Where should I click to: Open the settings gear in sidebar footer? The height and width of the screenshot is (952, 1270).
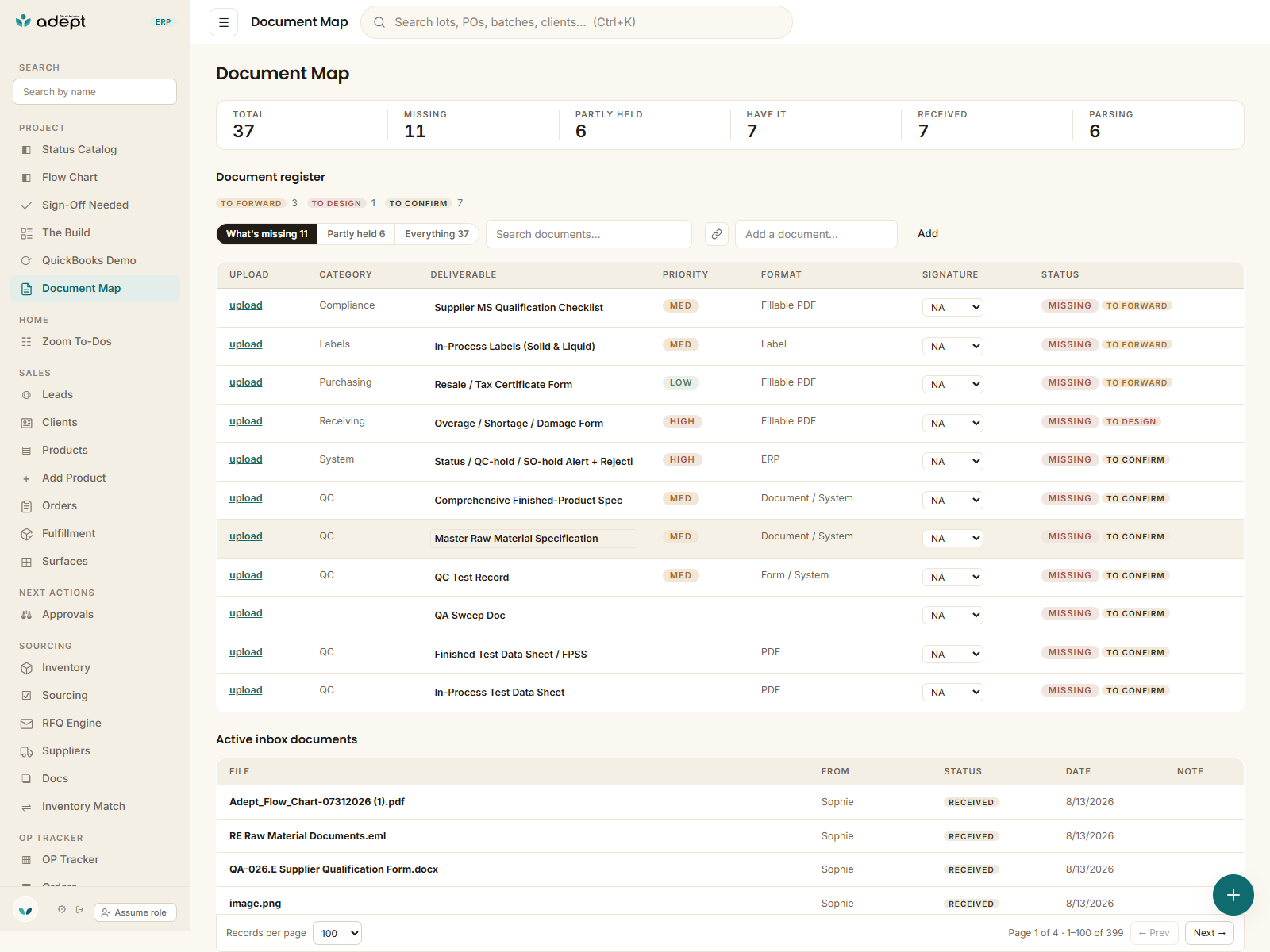pos(62,910)
